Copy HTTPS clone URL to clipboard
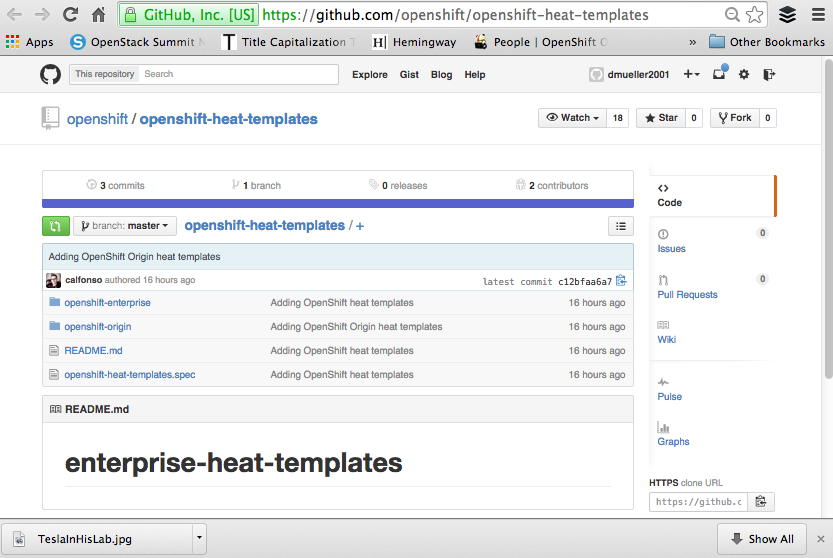833x558 pixels. click(x=761, y=502)
